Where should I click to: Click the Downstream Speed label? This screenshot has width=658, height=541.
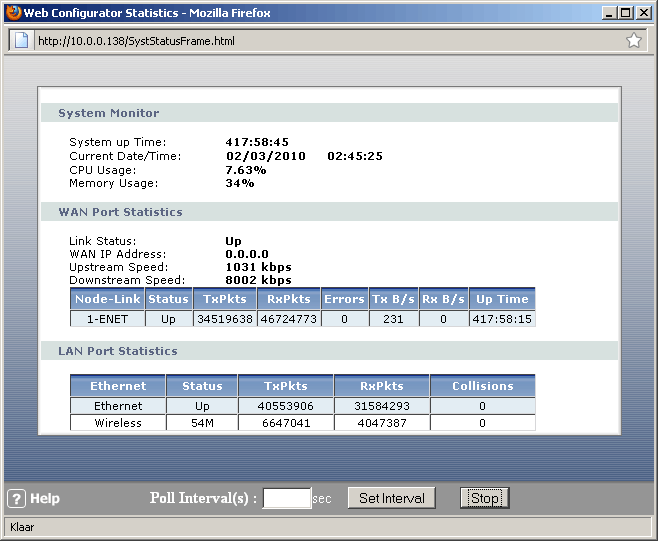pos(127,280)
